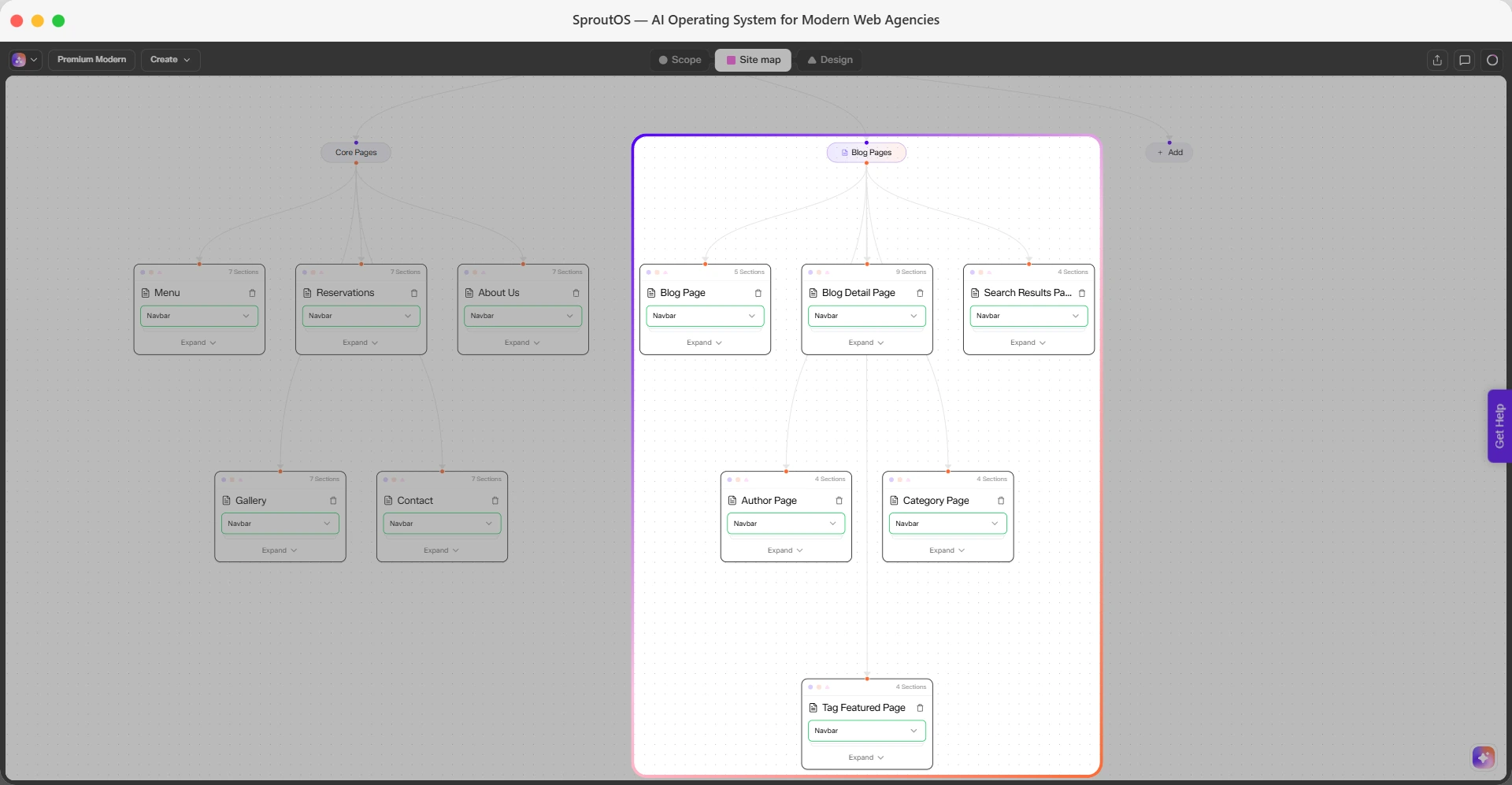
Task: Open the Navbar dropdown on the Blog Page card
Action: click(x=705, y=316)
